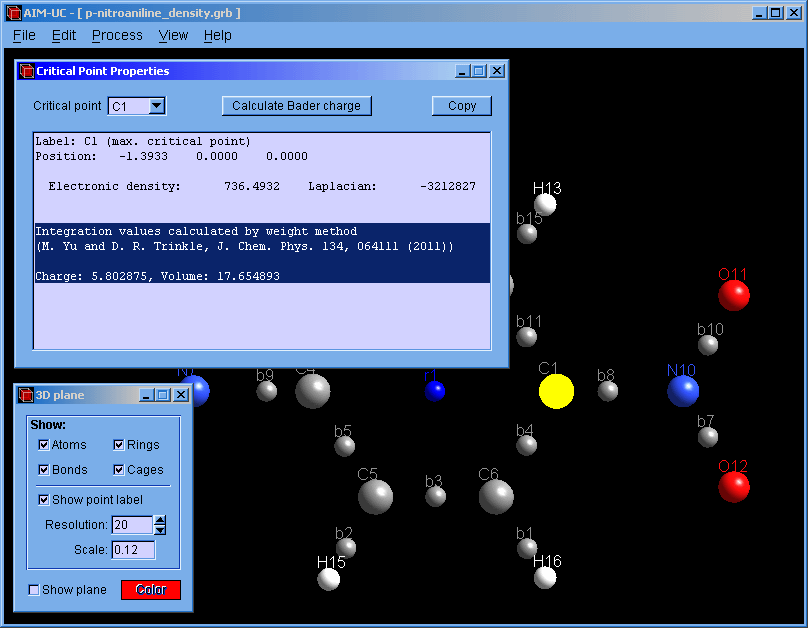Image resolution: width=808 pixels, height=628 pixels.
Task: Open the Process menu
Action: 117,35
